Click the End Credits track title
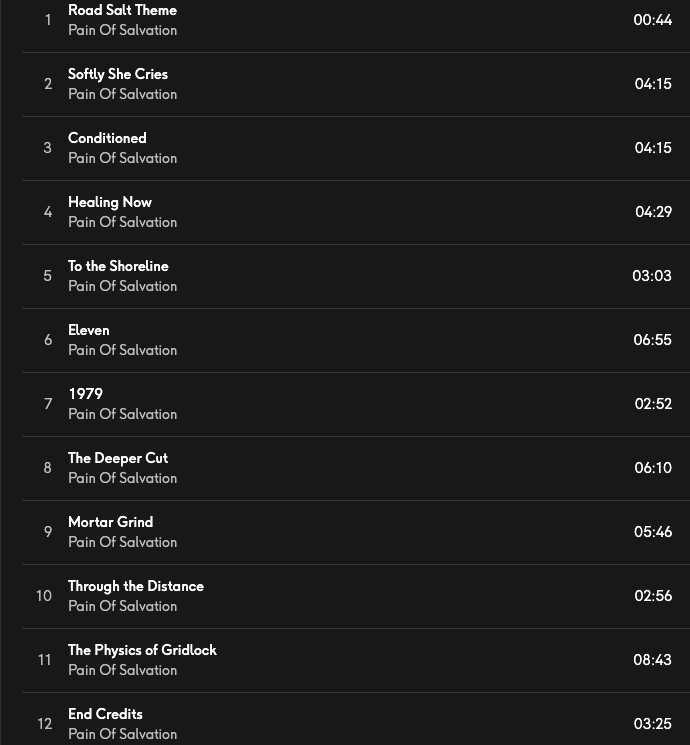 105,714
